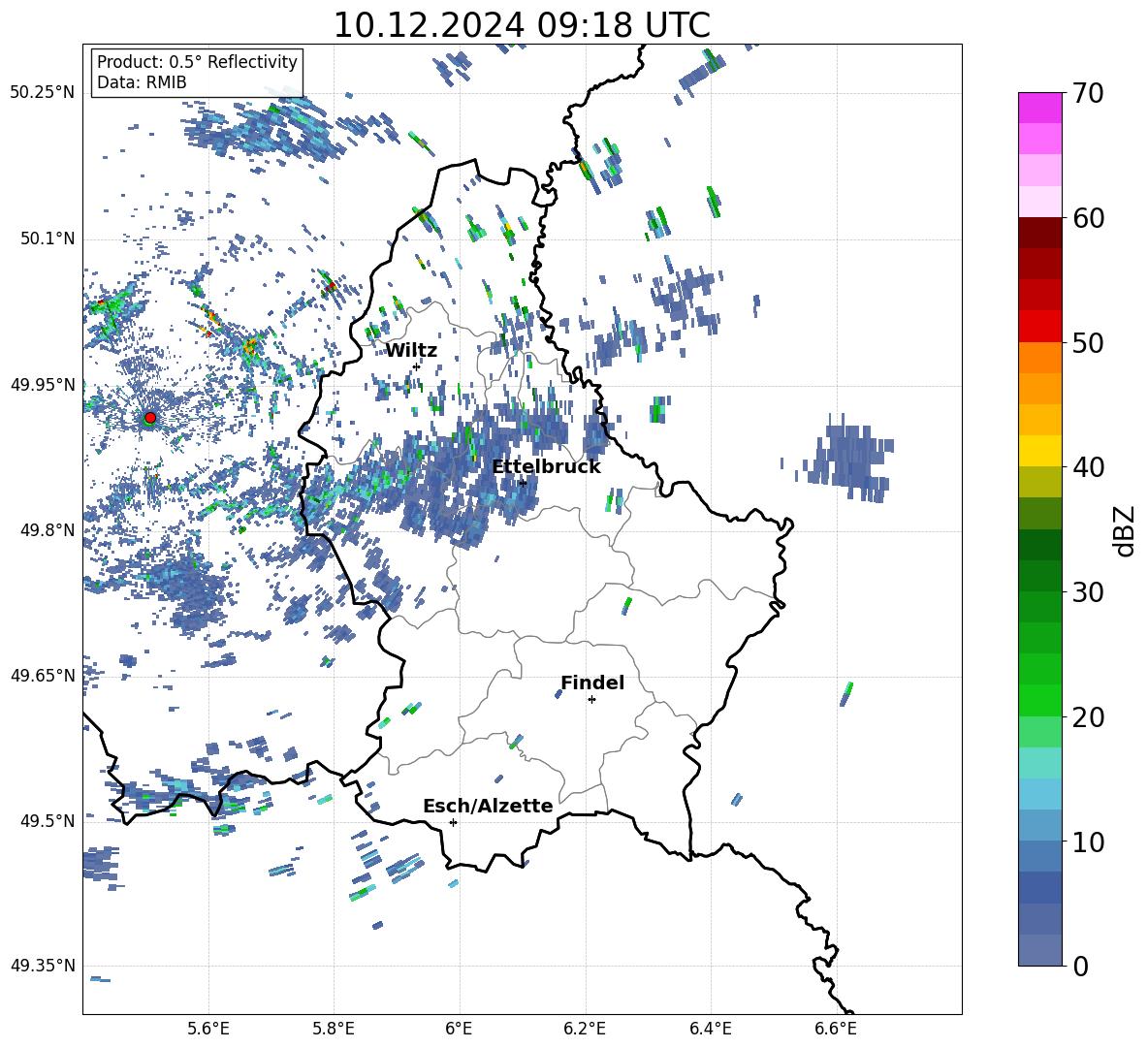Click the Esch/Alzette station cross marker

[x=453, y=822]
